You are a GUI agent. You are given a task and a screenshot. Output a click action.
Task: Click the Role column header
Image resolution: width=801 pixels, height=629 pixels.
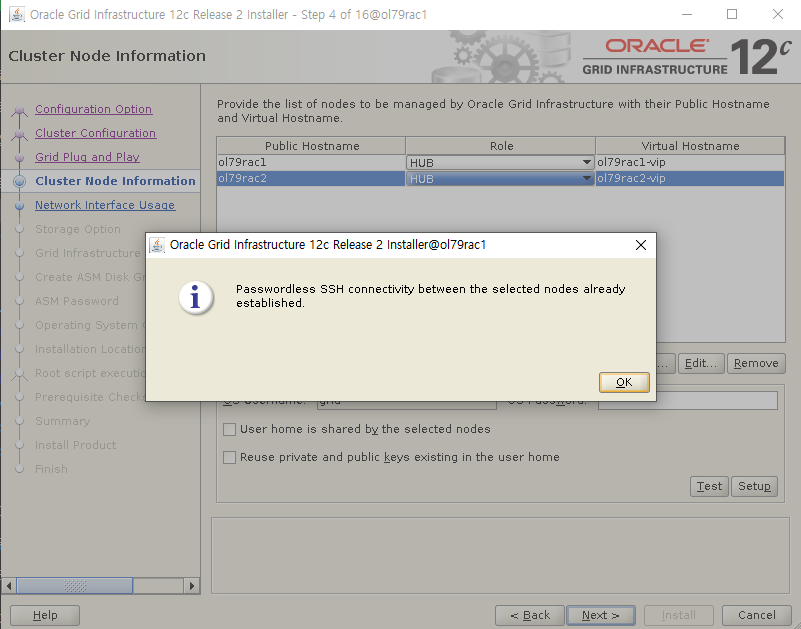(x=501, y=146)
